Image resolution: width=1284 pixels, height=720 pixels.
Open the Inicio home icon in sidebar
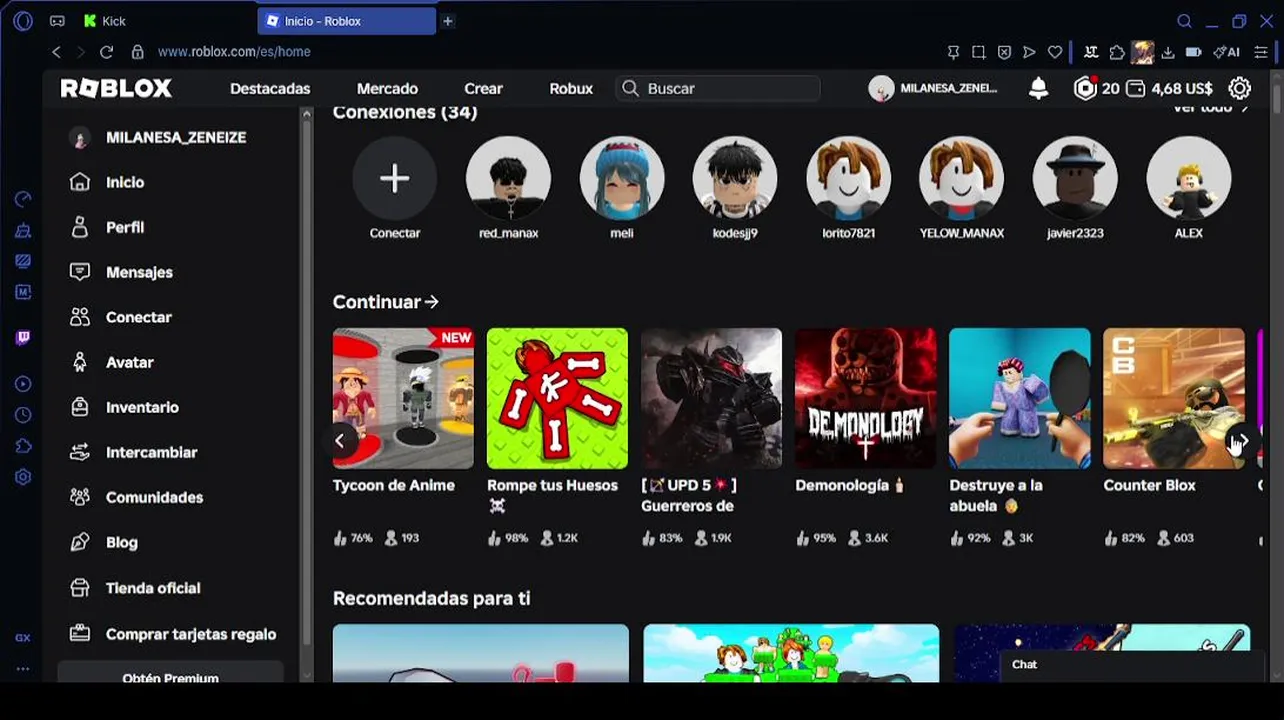point(80,182)
